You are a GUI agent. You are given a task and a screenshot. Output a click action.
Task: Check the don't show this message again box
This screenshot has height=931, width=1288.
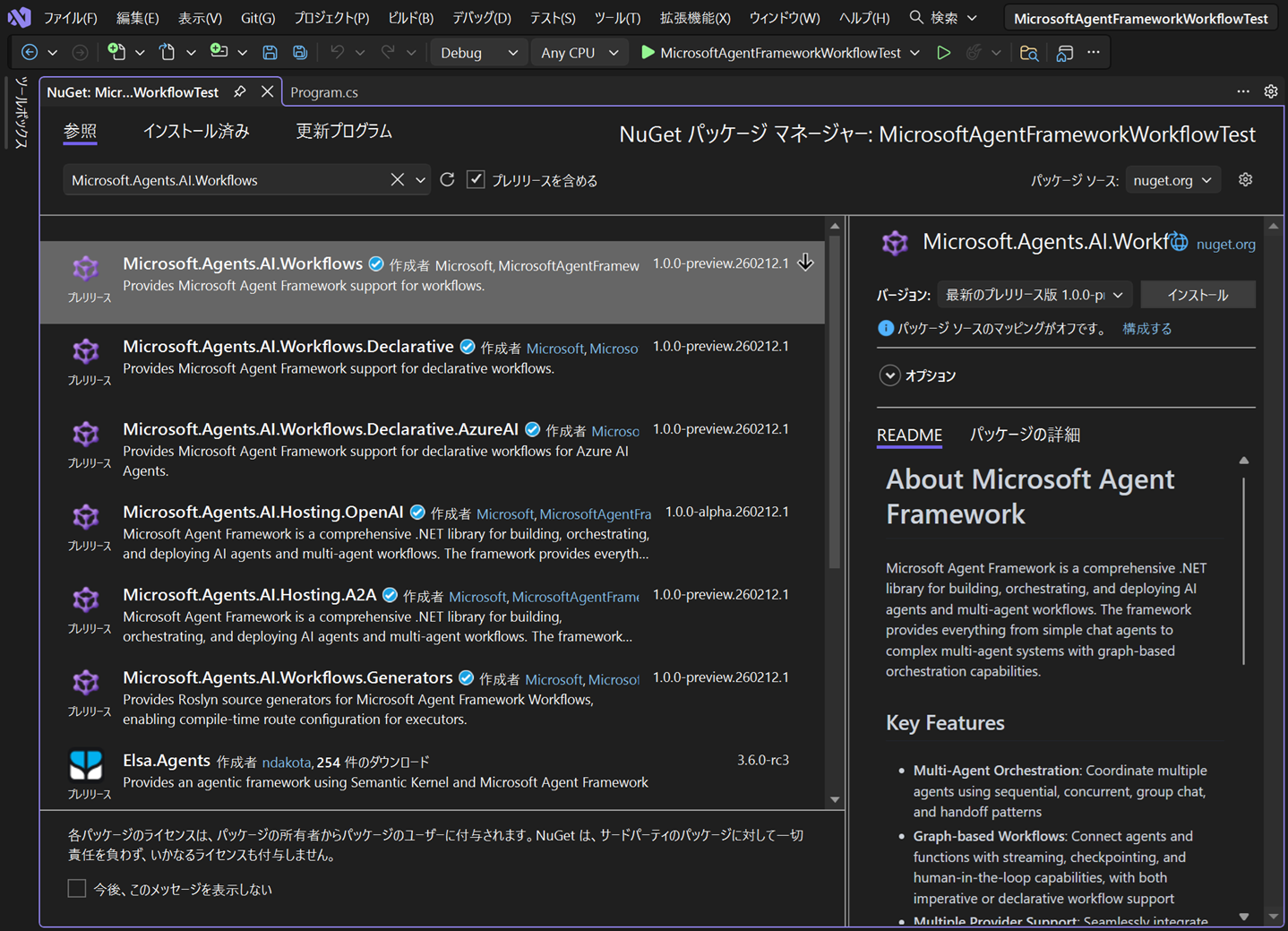(x=77, y=889)
